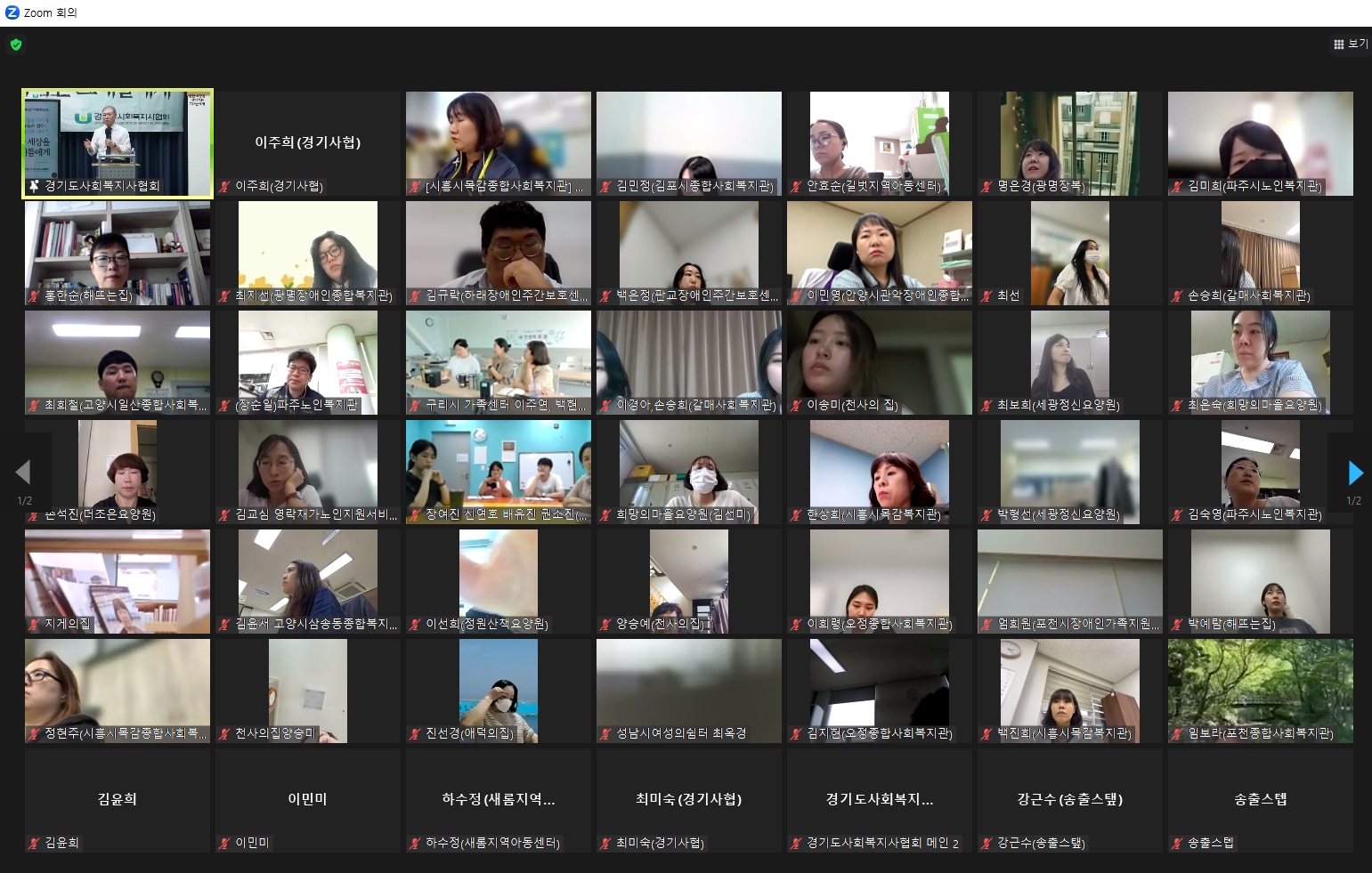This screenshot has width=1372, height=873.
Task: Click the green encryption shield icon
Action: 16,44
